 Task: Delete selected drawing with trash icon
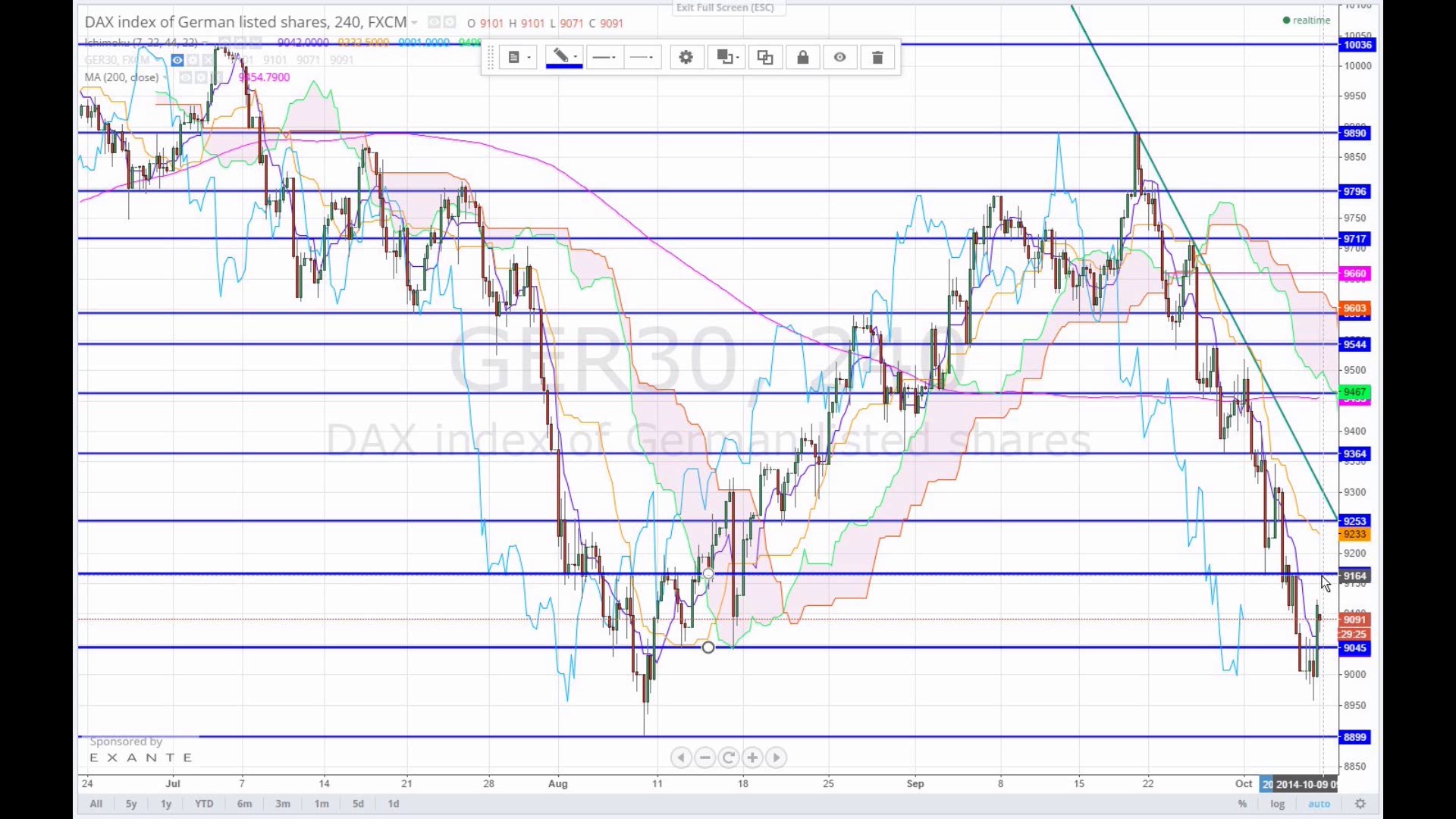point(877,58)
